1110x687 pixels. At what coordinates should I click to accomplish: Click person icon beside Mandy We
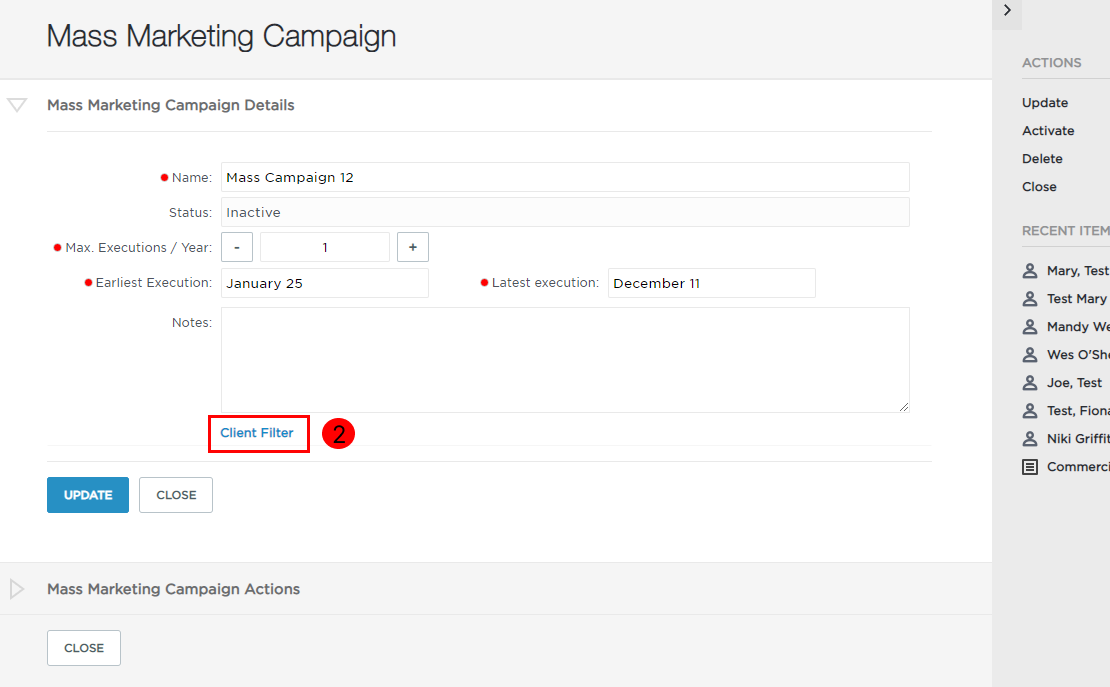coord(1030,327)
